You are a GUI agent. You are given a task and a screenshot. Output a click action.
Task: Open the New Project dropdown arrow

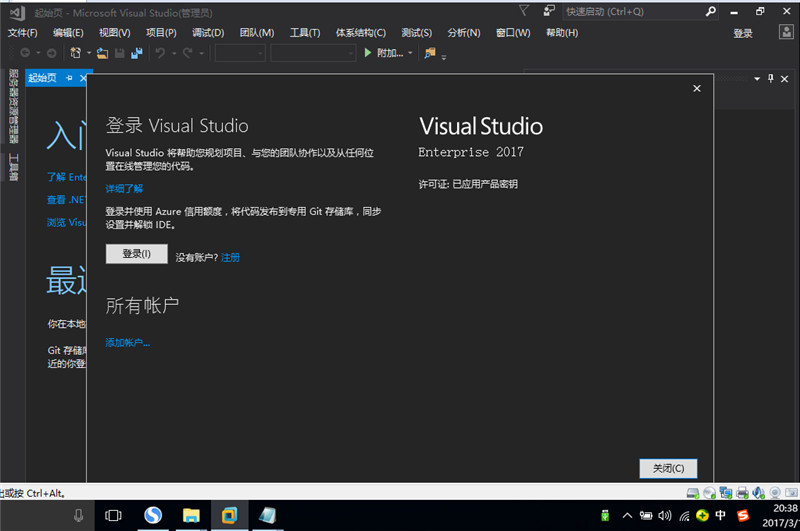(x=89, y=53)
